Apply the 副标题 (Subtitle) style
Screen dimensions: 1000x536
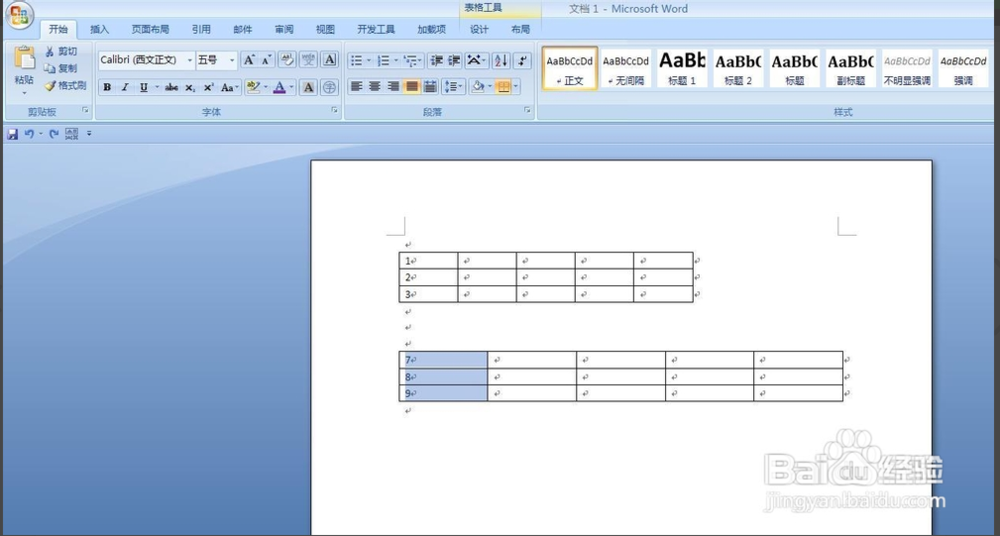(851, 68)
